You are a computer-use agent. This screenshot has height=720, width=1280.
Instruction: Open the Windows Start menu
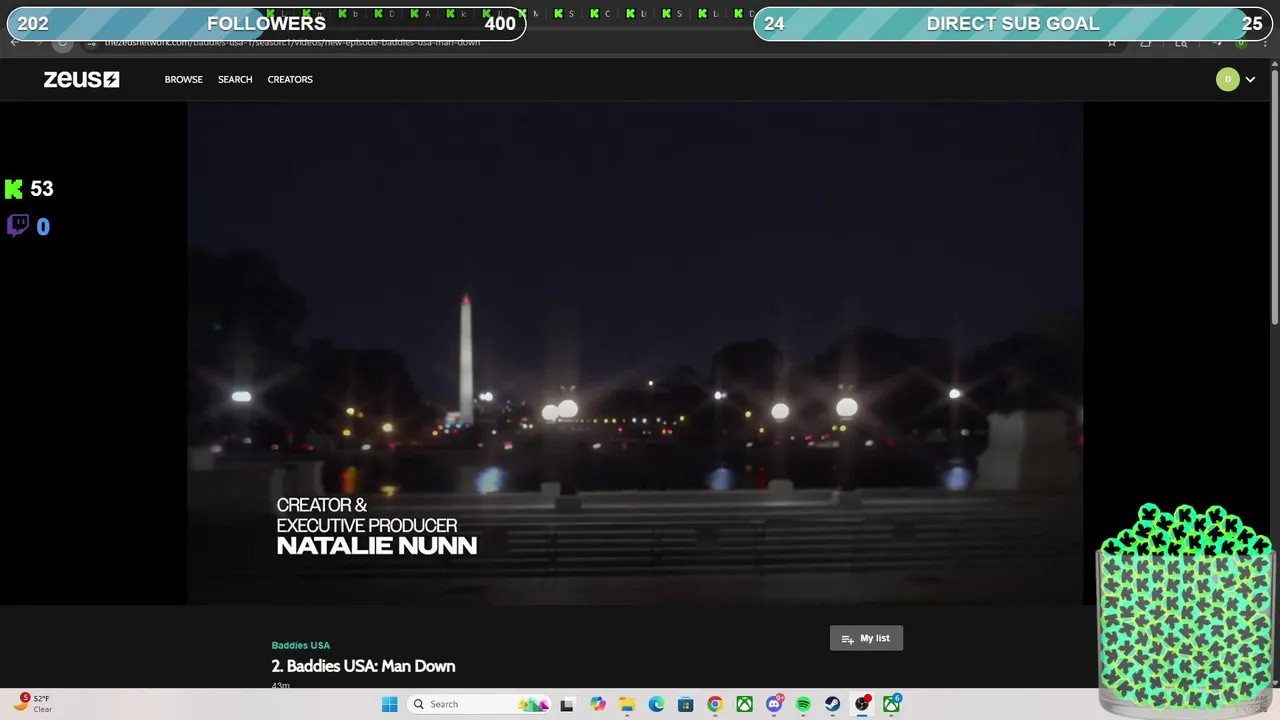pos(390,704)
